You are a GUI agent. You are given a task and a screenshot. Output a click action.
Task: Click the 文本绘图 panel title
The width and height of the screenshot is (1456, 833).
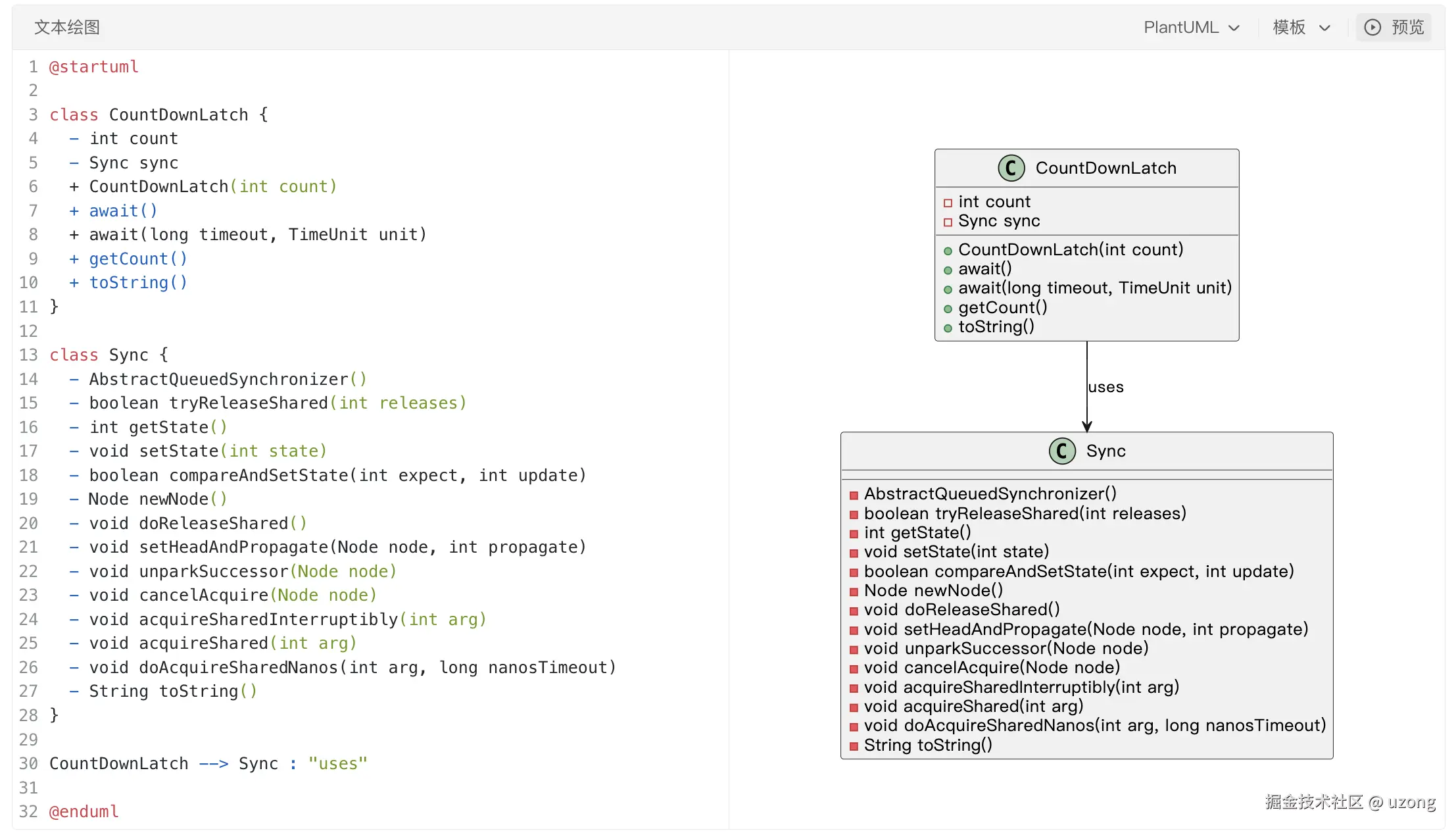67,27
